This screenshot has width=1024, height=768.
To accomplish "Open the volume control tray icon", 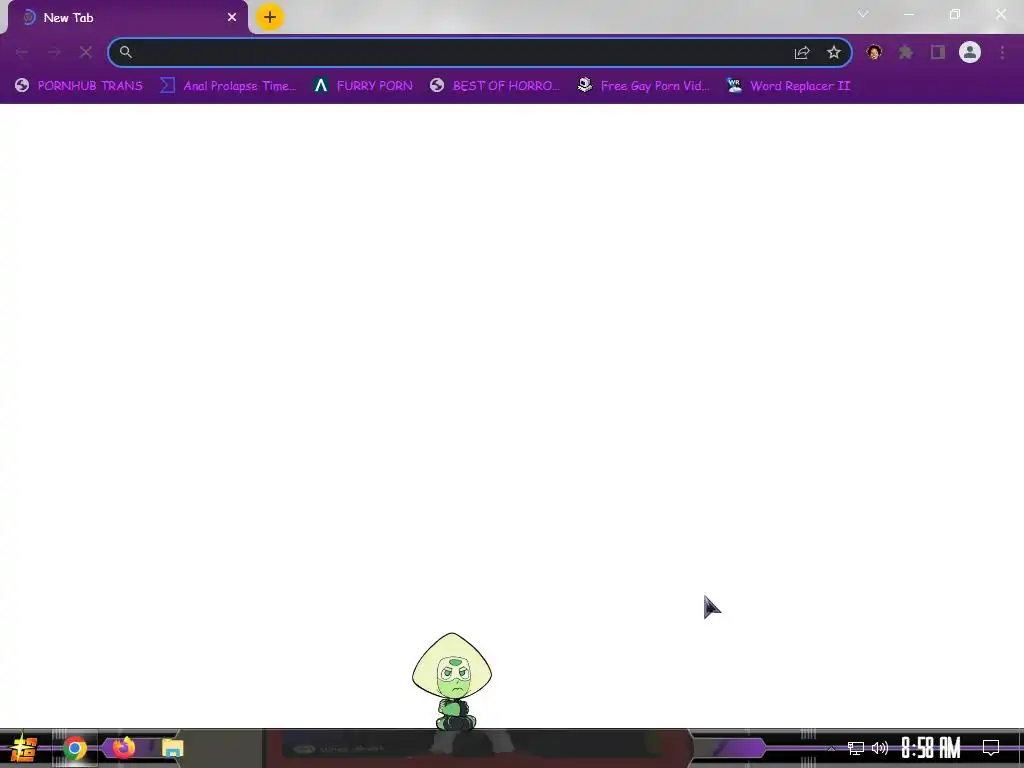I will (880, 748).
